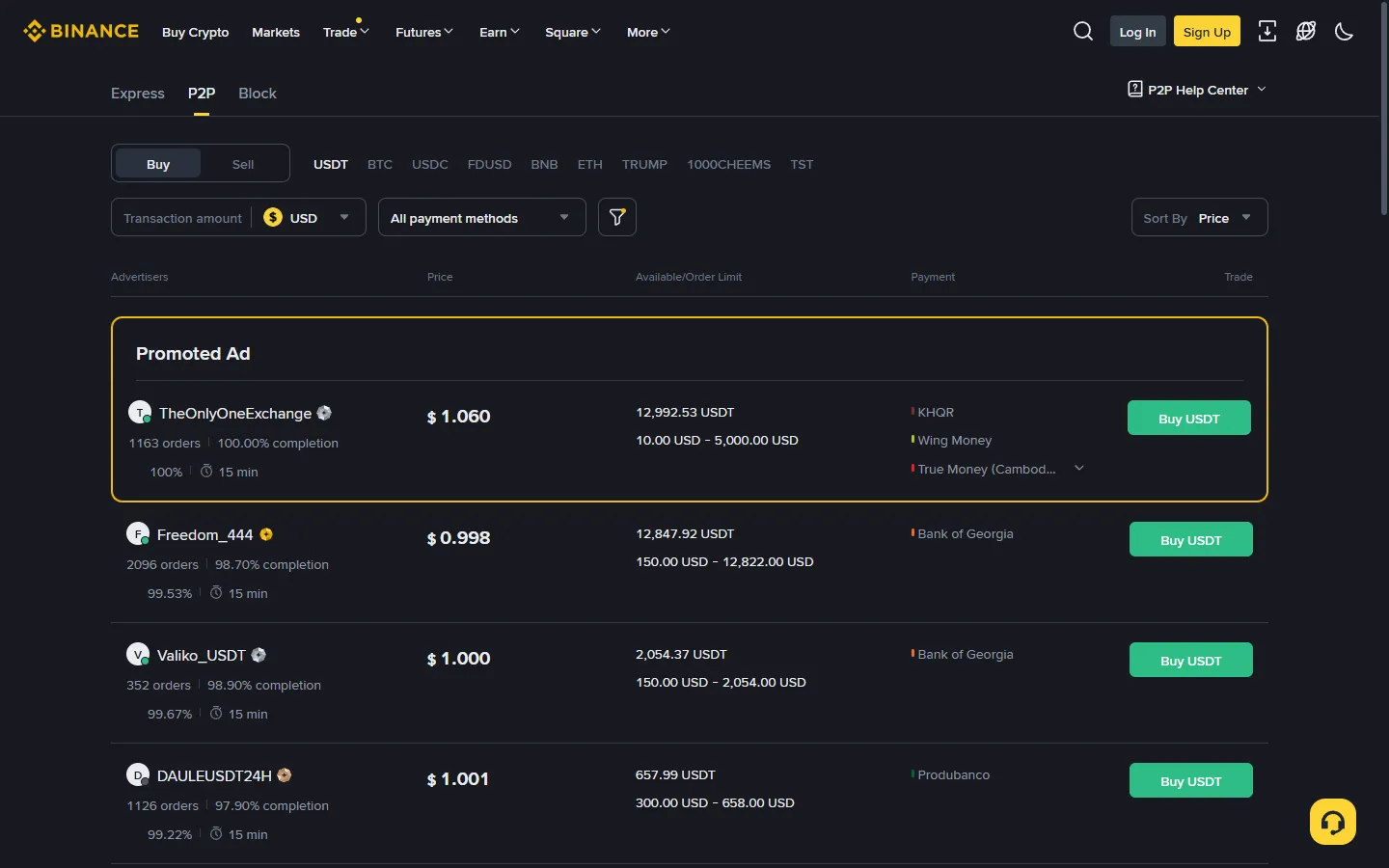The width and height of the screenshot is (1389, 868).
Task: Open the search magnifier icon
Action: pos(1083,32)
